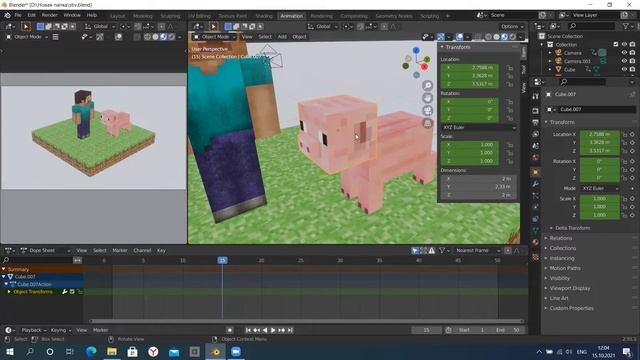Hide Camera.001 with its eye icon
This screenshot has width=640, height=360.
pos(624,61)
